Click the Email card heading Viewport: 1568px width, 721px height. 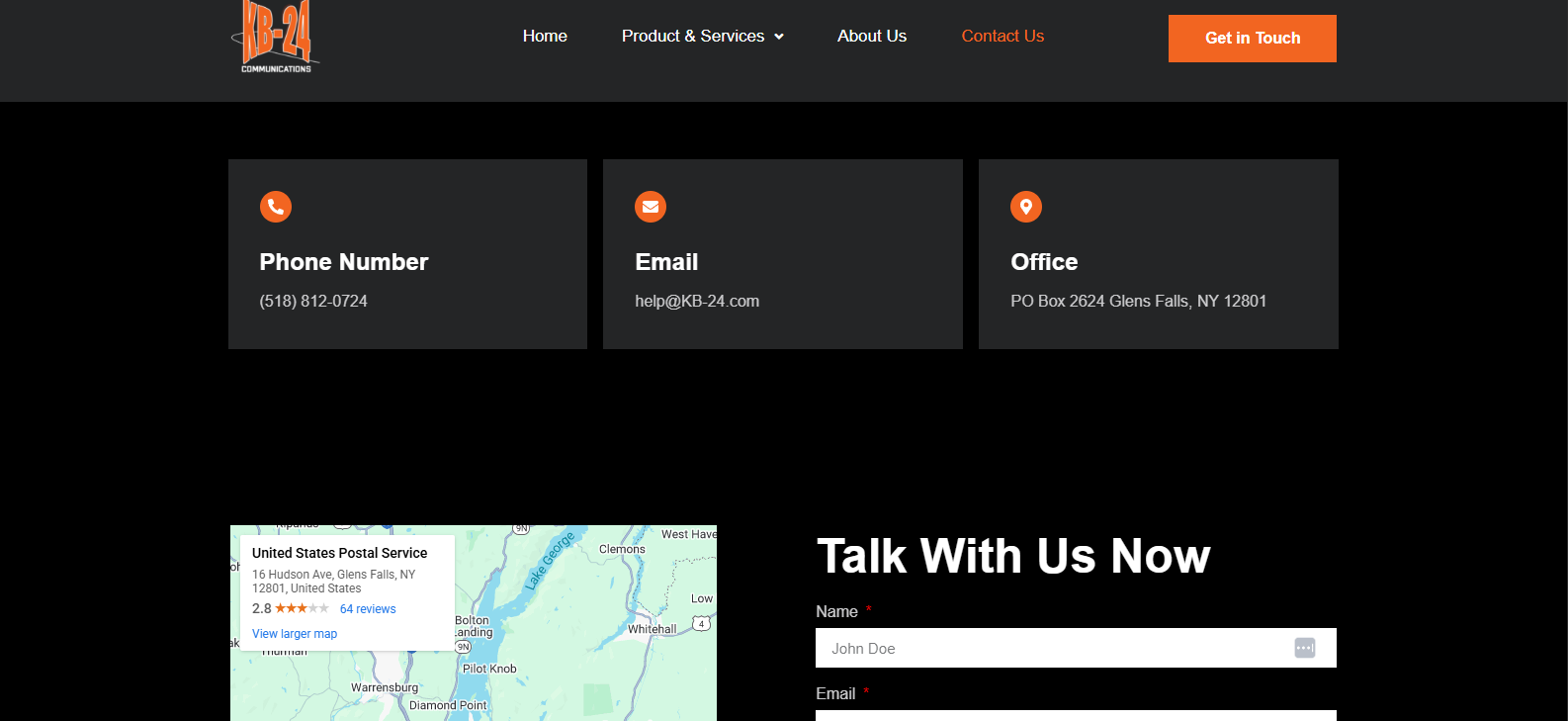coord(666,262)
